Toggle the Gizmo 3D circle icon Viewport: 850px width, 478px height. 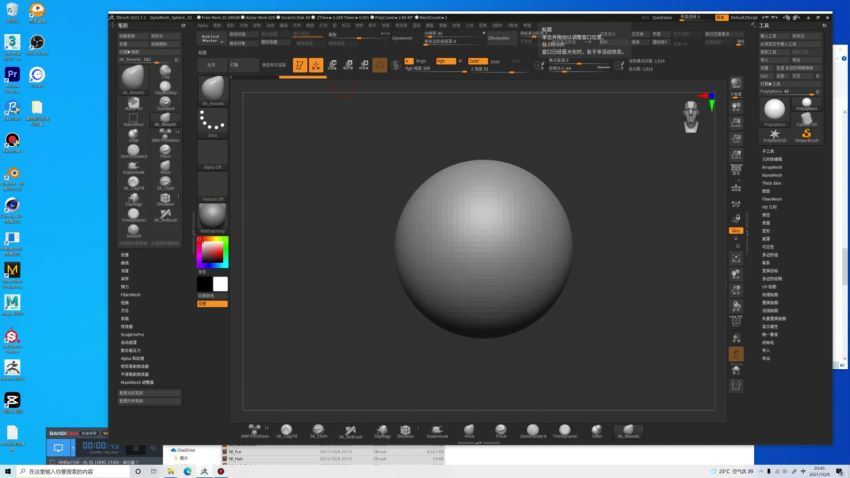[x=380, y=65]
